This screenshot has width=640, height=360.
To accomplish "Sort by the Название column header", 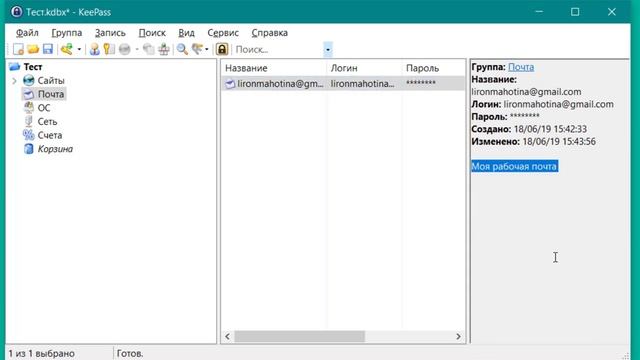I will [x=274, y=68].
